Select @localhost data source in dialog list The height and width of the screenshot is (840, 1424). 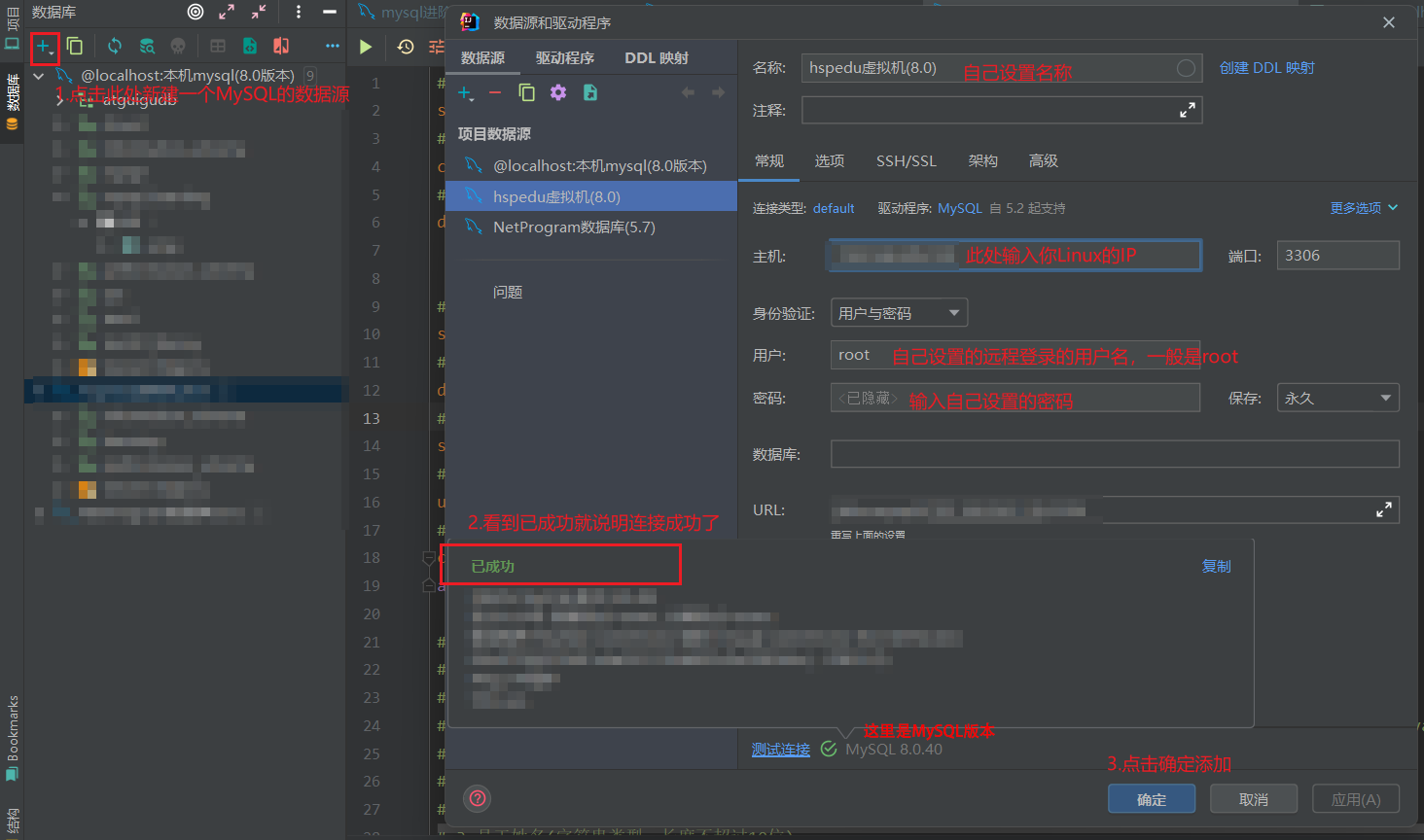click(x=591, y=165)
